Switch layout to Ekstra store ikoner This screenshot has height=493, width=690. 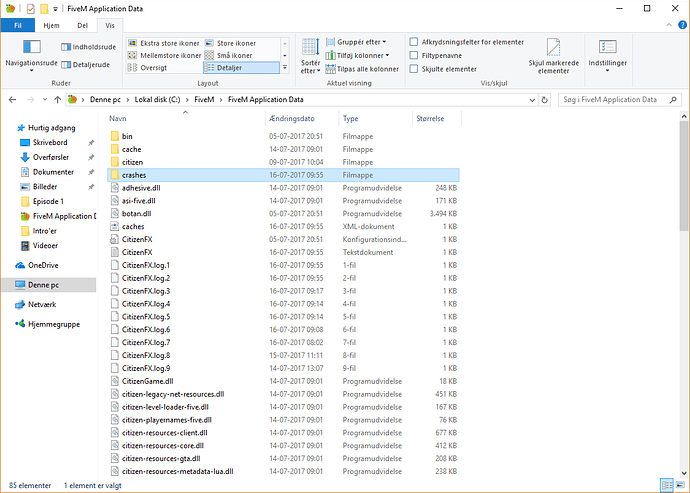click(x=163, y=43)
